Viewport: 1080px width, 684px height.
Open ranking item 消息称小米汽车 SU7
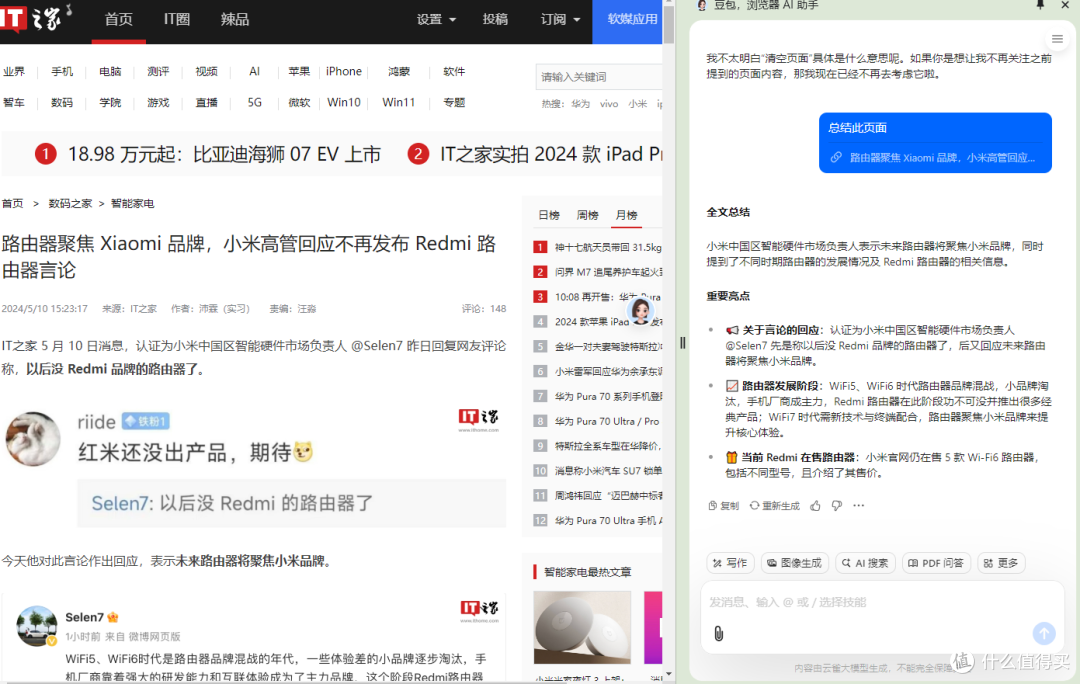(x=608, y=470)
